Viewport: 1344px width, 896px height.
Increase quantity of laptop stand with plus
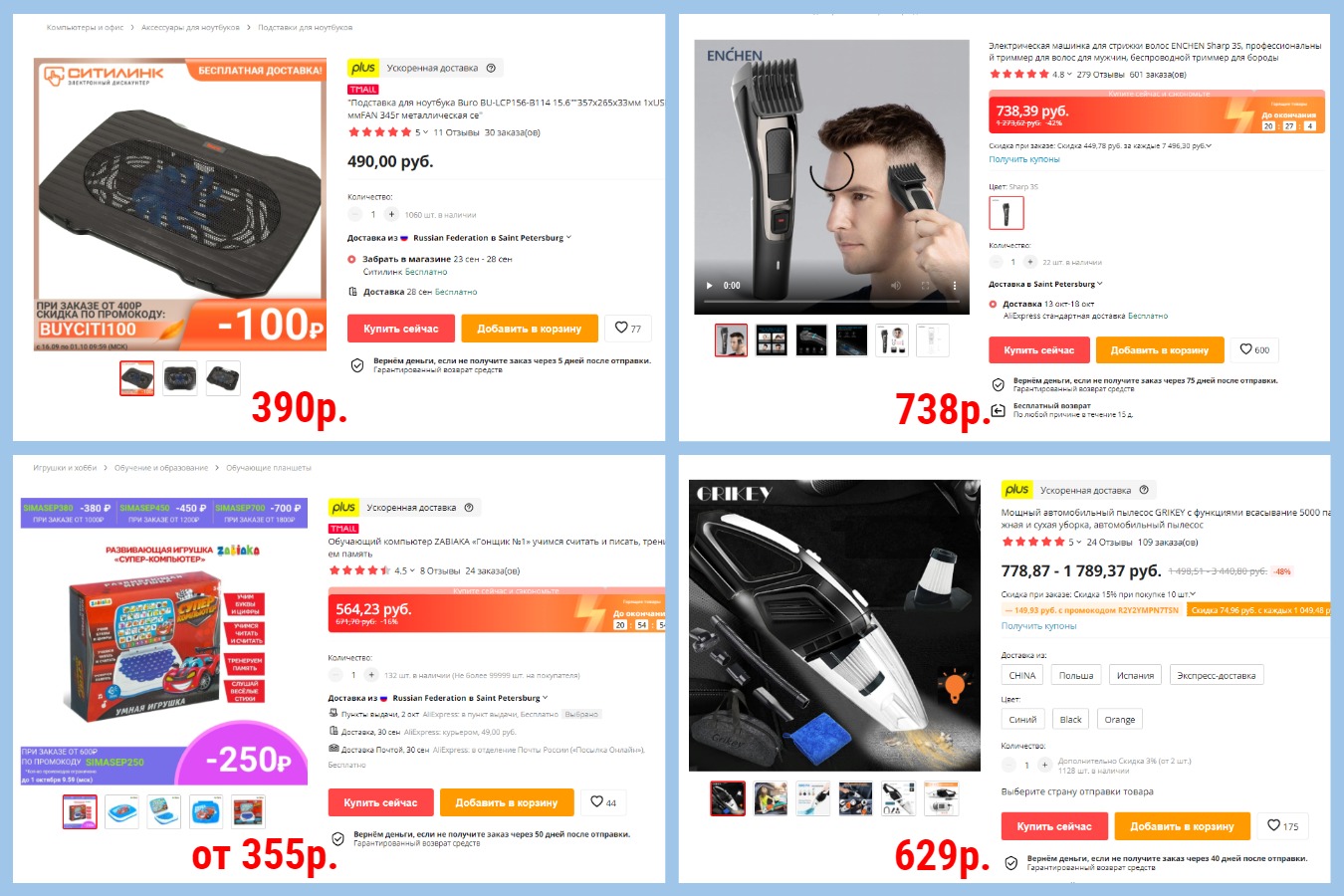pyautogui.click(x=391, y=214)
